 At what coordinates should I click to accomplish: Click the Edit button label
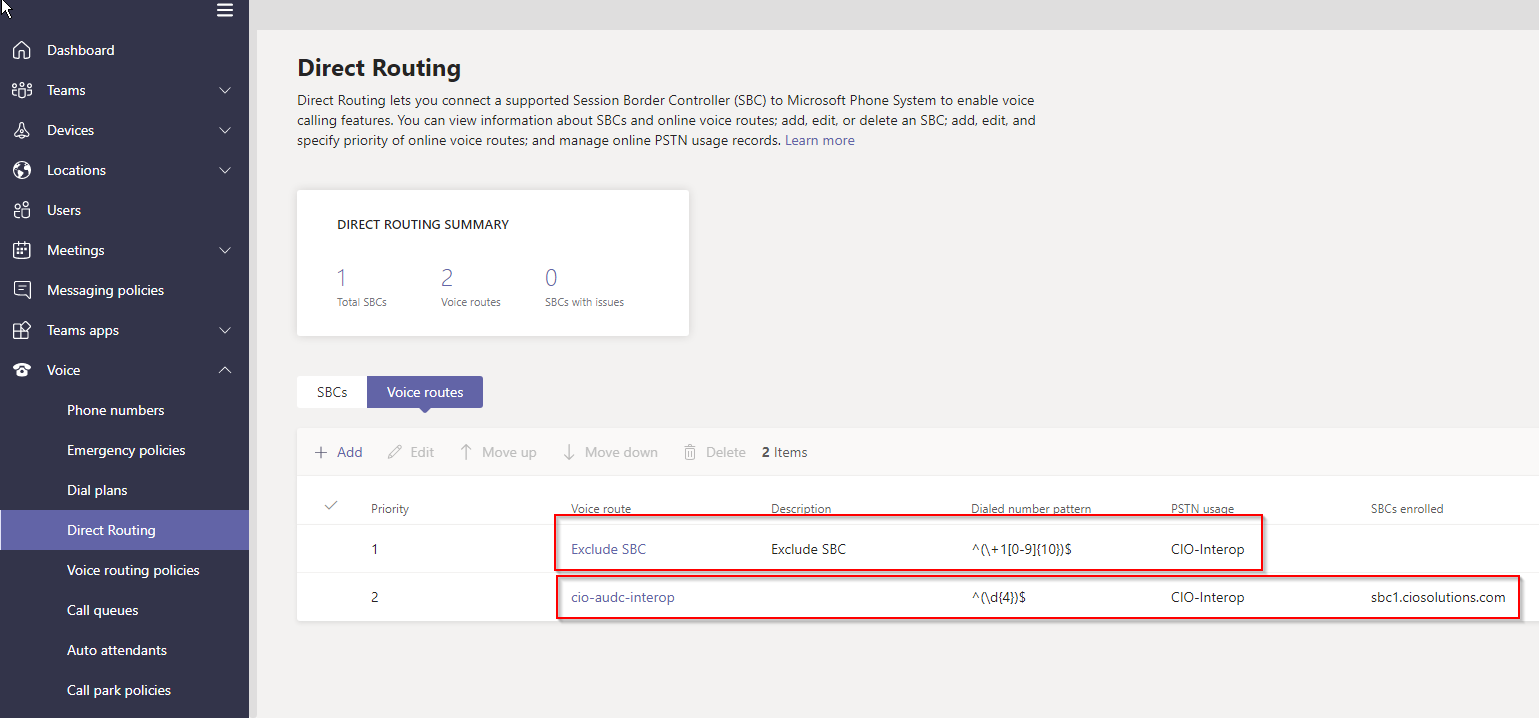pos(422,452)
